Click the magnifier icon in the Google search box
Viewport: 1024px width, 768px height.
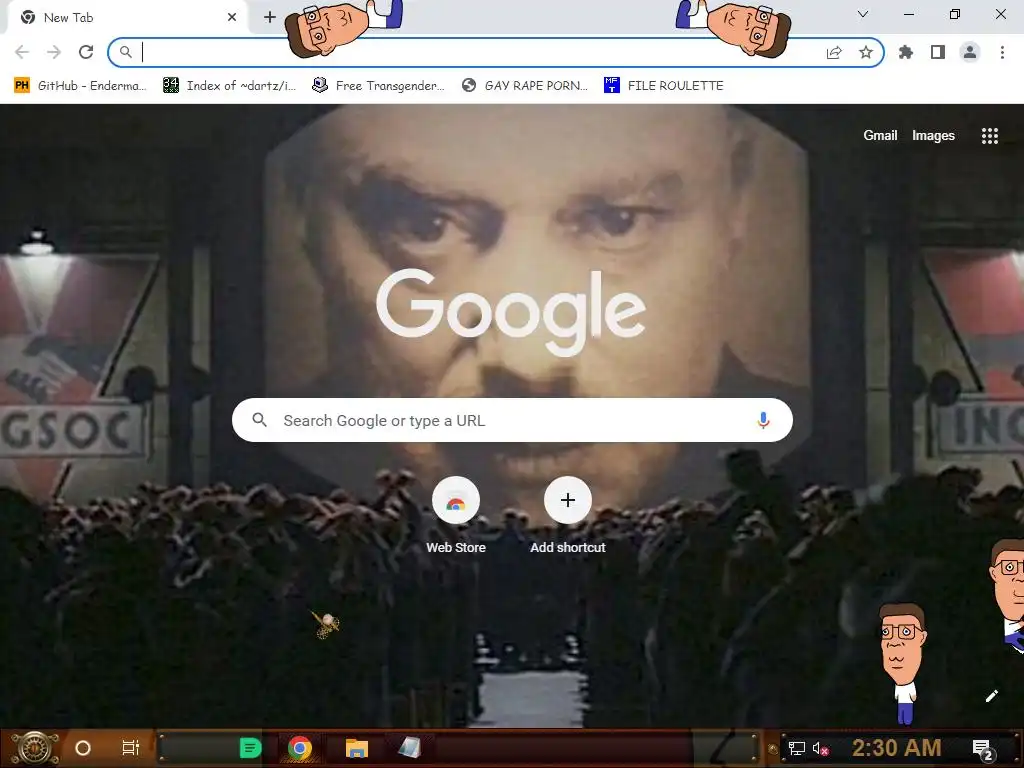click(259, 420)
